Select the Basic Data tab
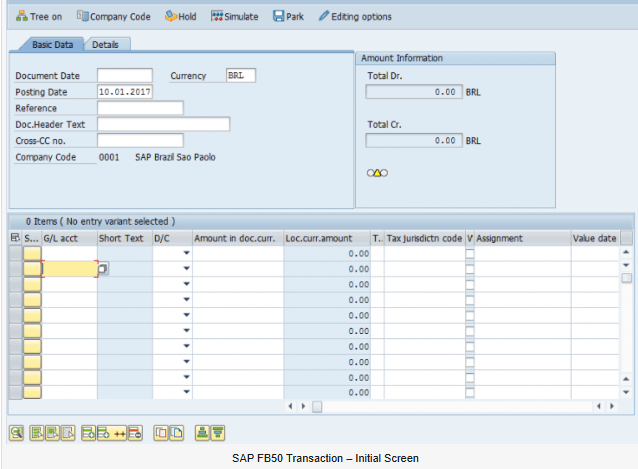Screen dimensions: 638x469 (51, 45)
